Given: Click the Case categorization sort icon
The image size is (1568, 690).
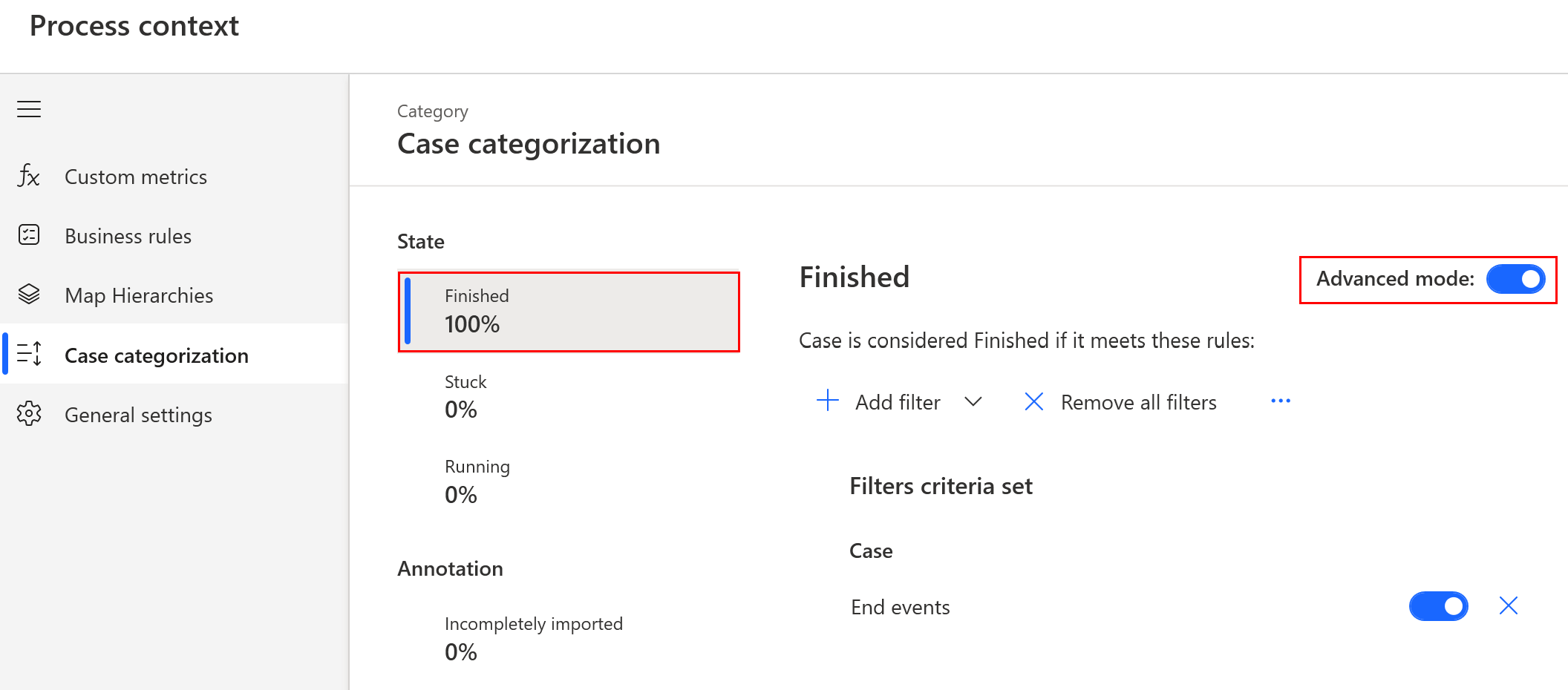Looking at the screenshot, I should click(29, 354).
